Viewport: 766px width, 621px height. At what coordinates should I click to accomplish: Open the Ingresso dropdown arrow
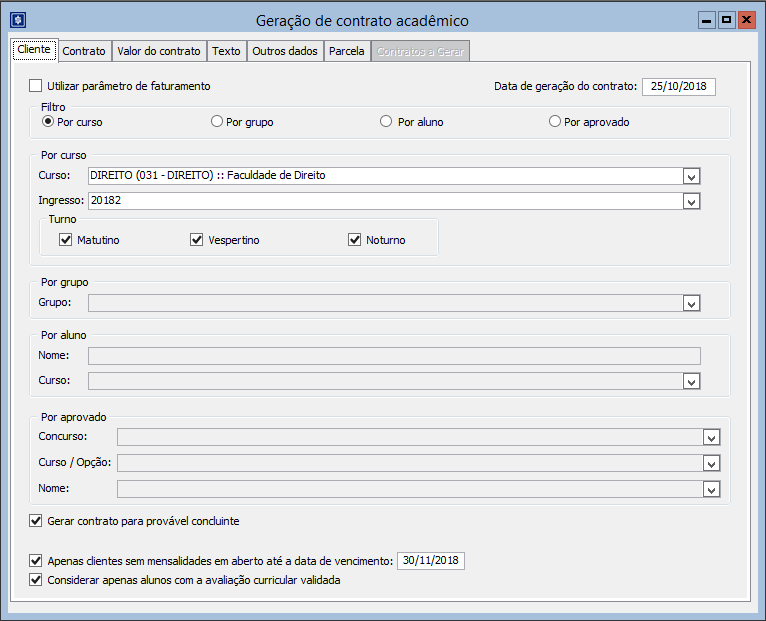[691, 201]
